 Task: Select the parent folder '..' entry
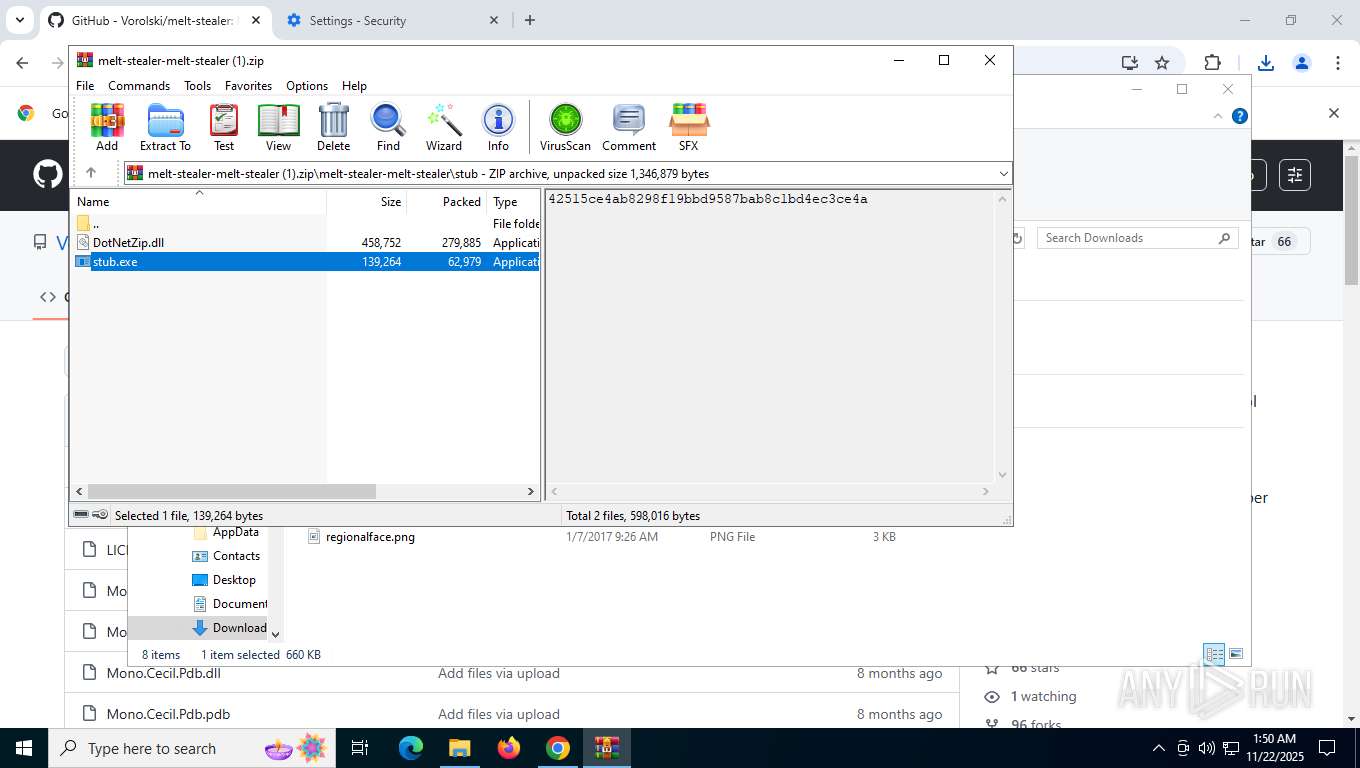[307, 224]
